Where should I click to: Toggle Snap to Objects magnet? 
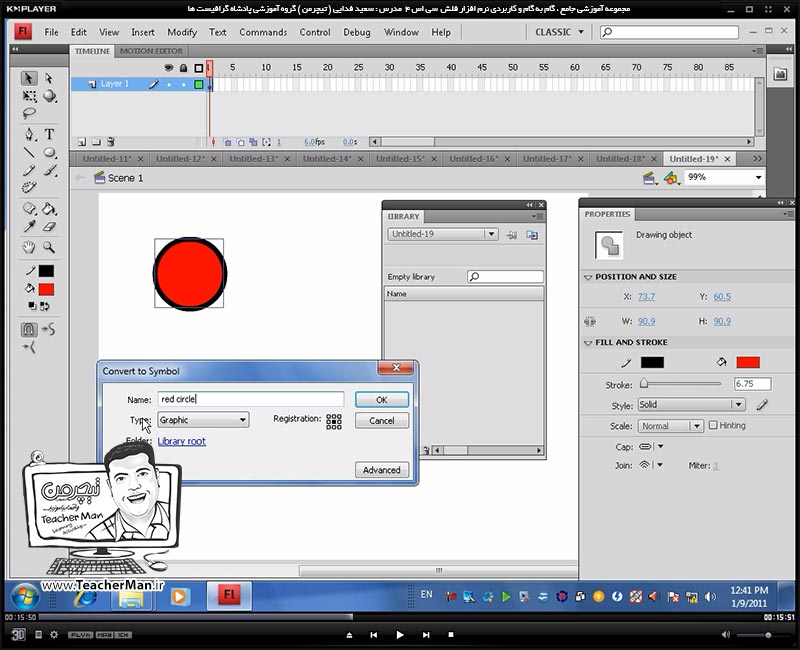29,330
